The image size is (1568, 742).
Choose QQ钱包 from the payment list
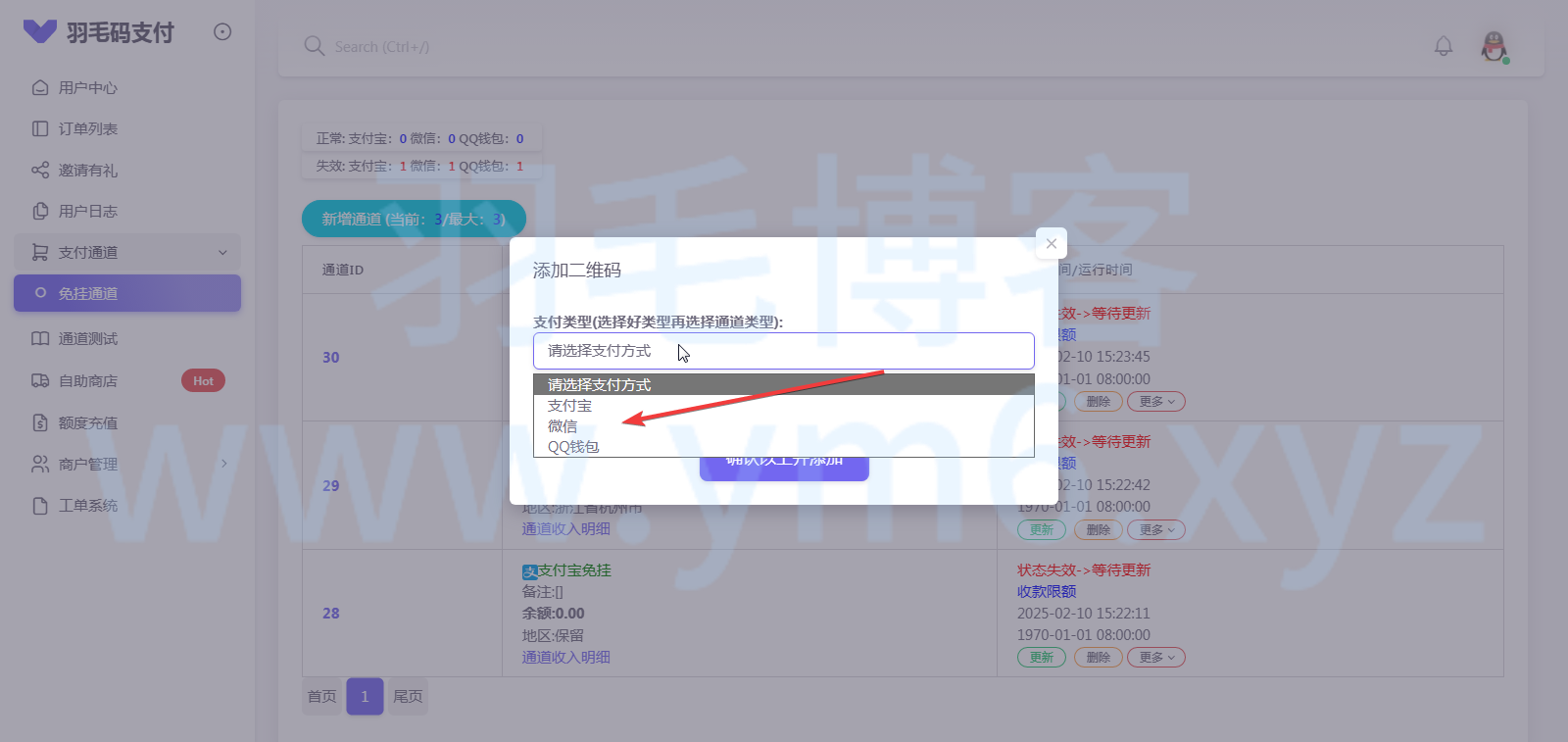[x=783, y=446]
